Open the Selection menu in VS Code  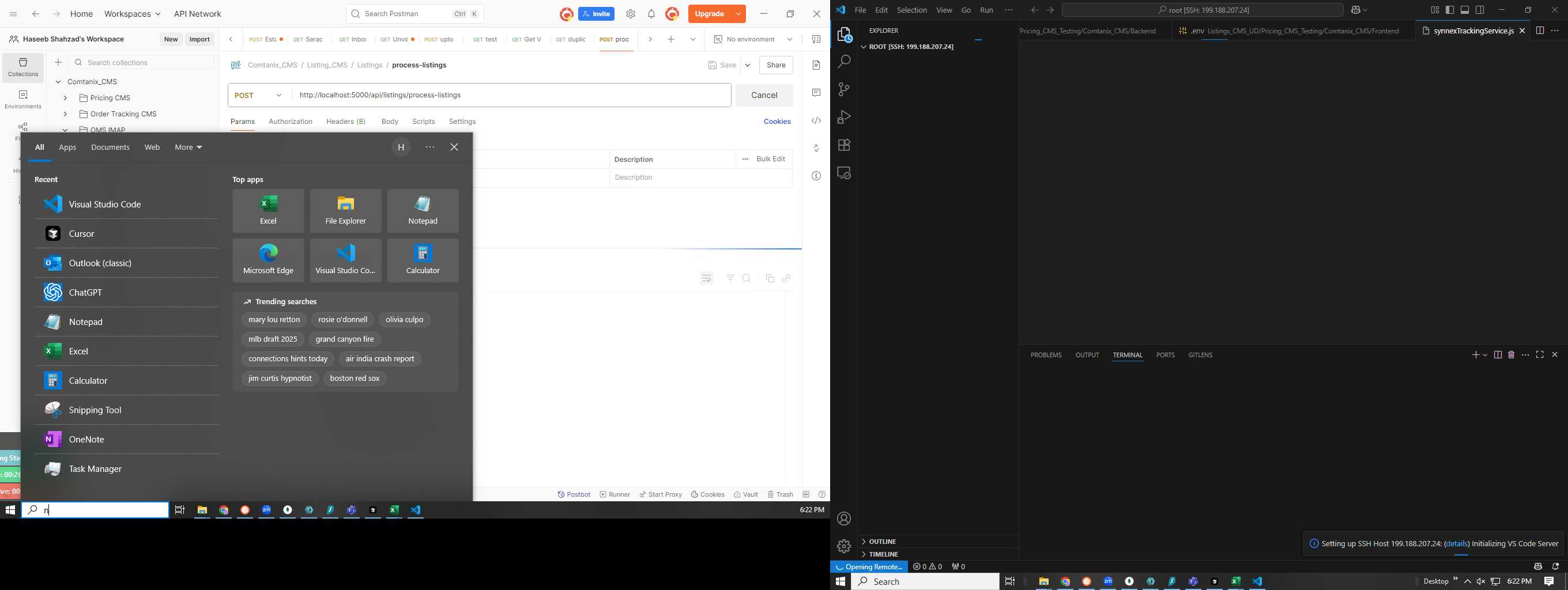(912, 10)
